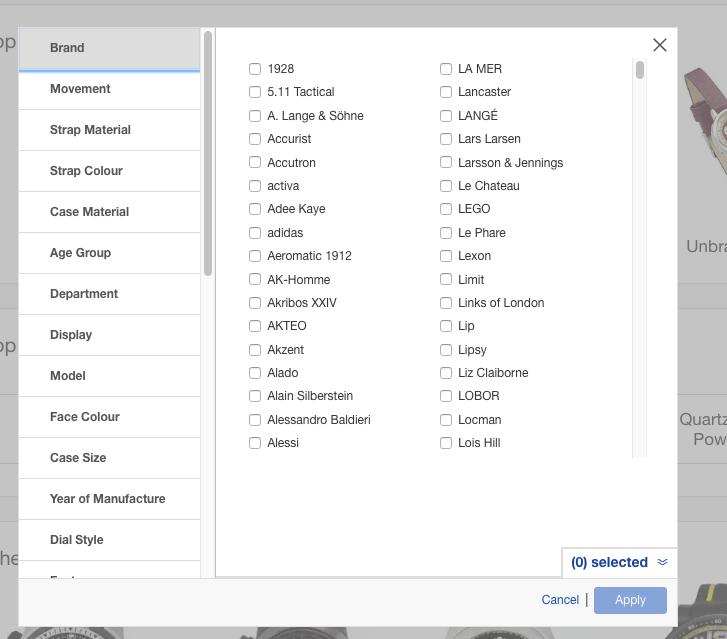Check the adidas brand checkbox
The image size is (727, 639).
tap(255, 233)
